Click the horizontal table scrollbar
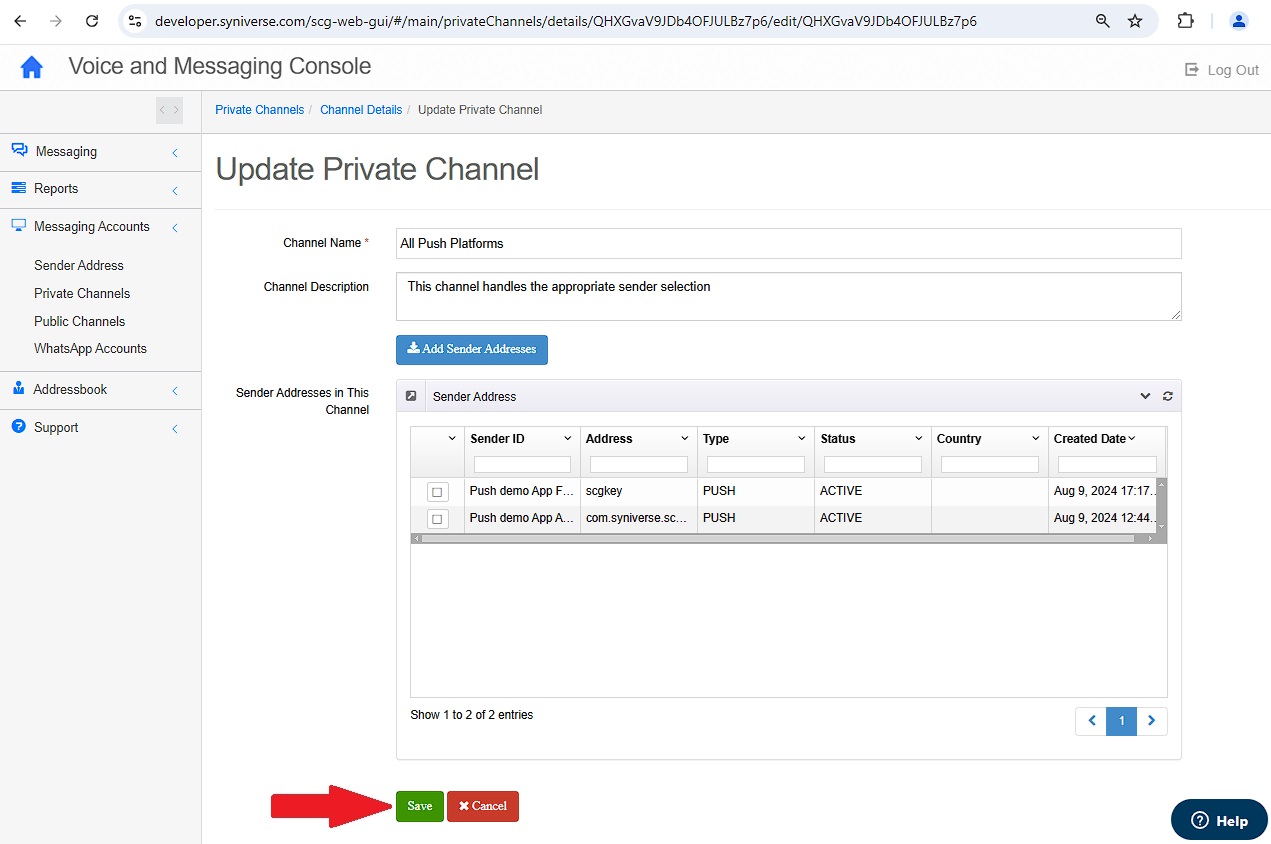The width and height of the screenshot is (1271, 844). (782, 538)
